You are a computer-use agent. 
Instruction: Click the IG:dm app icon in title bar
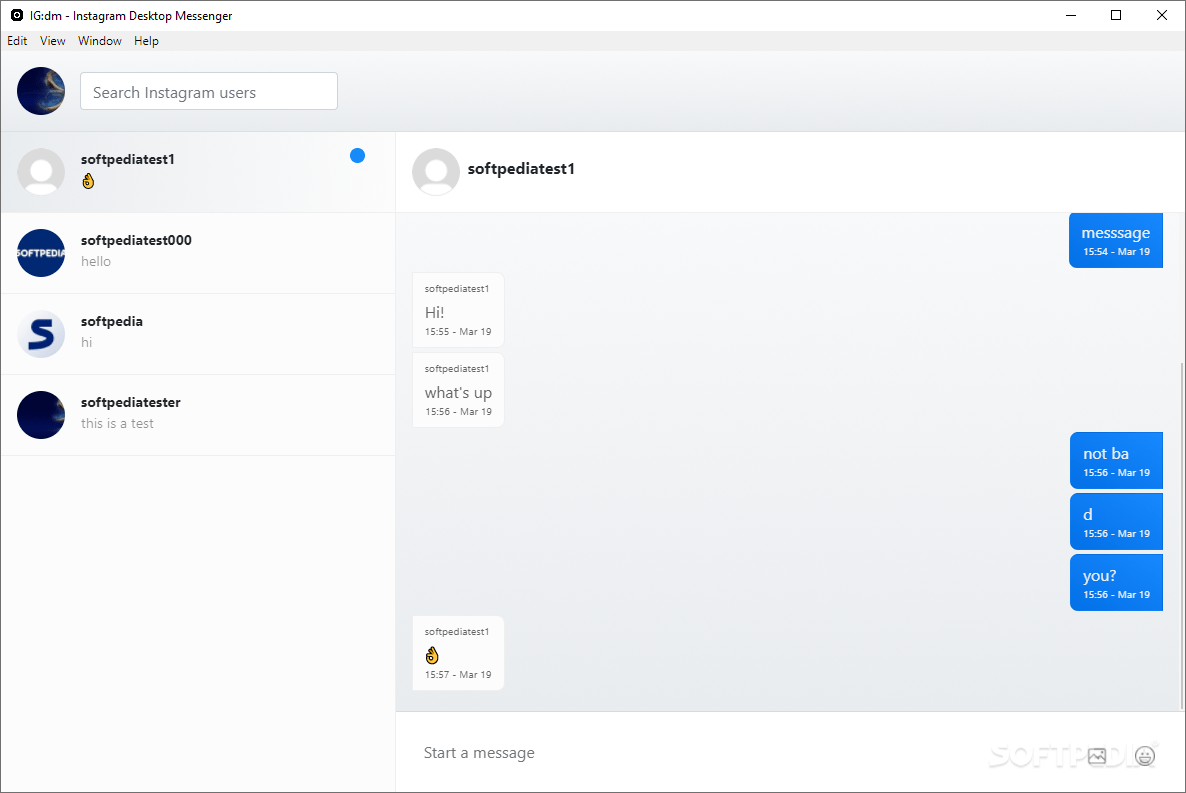pyautogui.click(x=17, y=15)
